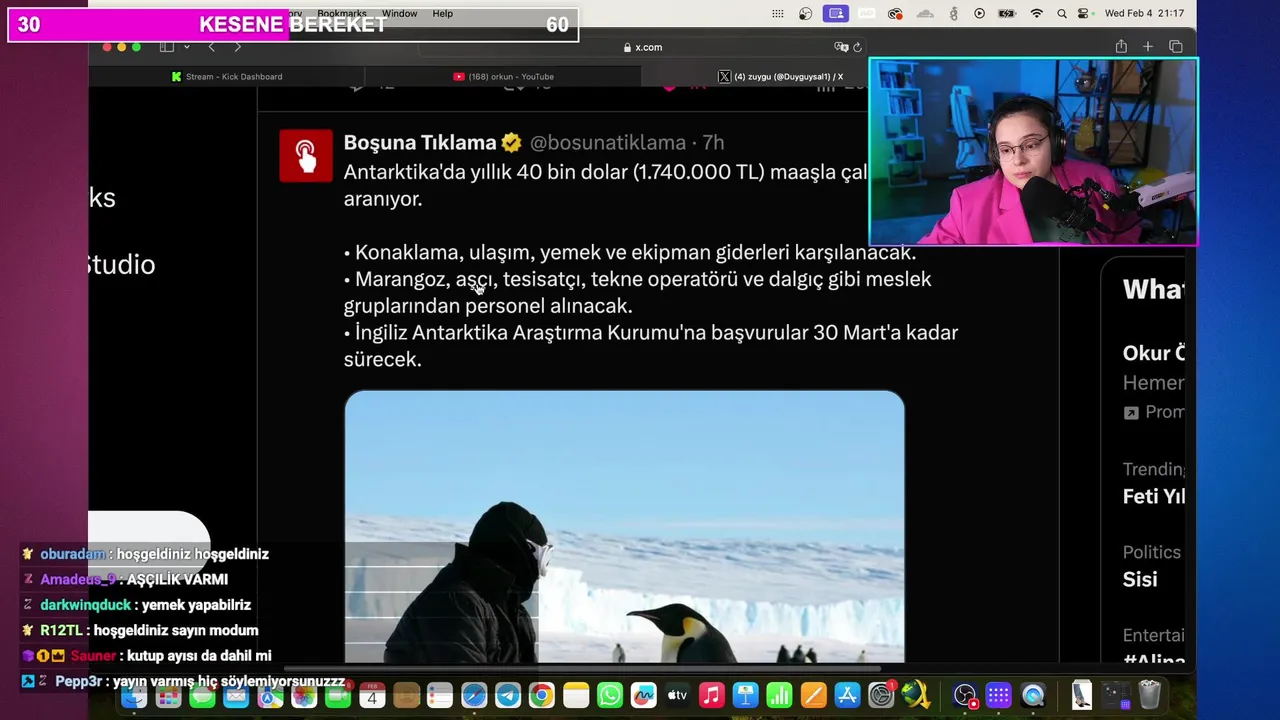Open the Trash in the Dock
Image resolution: width=1280 pixels, height=720 pixels.
click(x=1150, y=695)
